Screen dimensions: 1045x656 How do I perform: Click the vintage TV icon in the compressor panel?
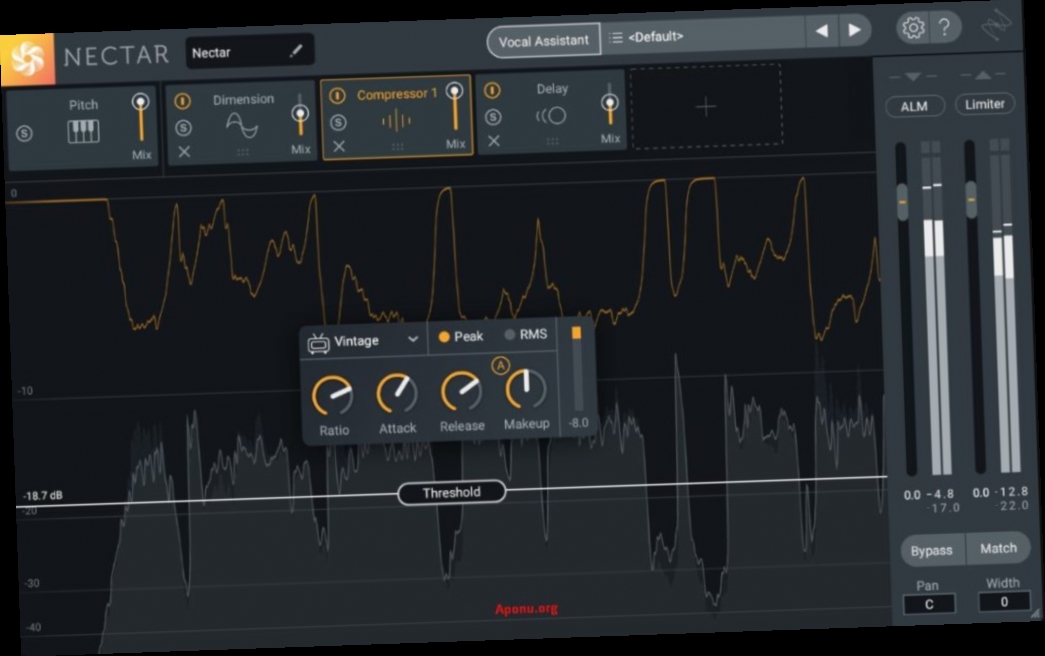319,340
